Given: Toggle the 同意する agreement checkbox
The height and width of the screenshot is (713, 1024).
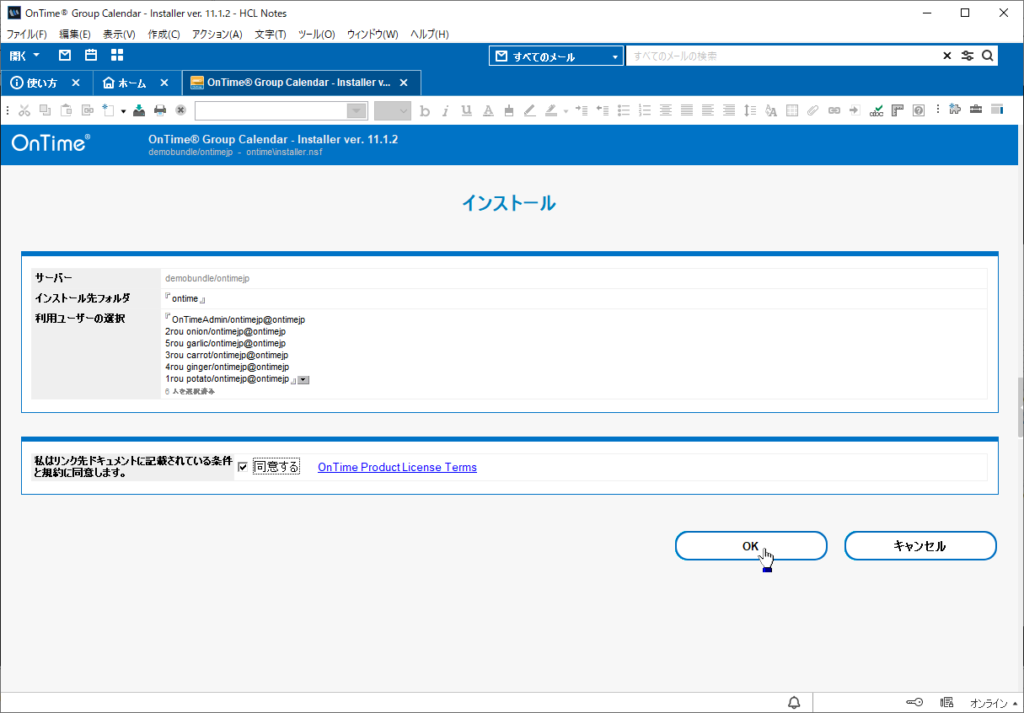Looking at the screenshot, I should pyautogui.click(x=243, y=467).
